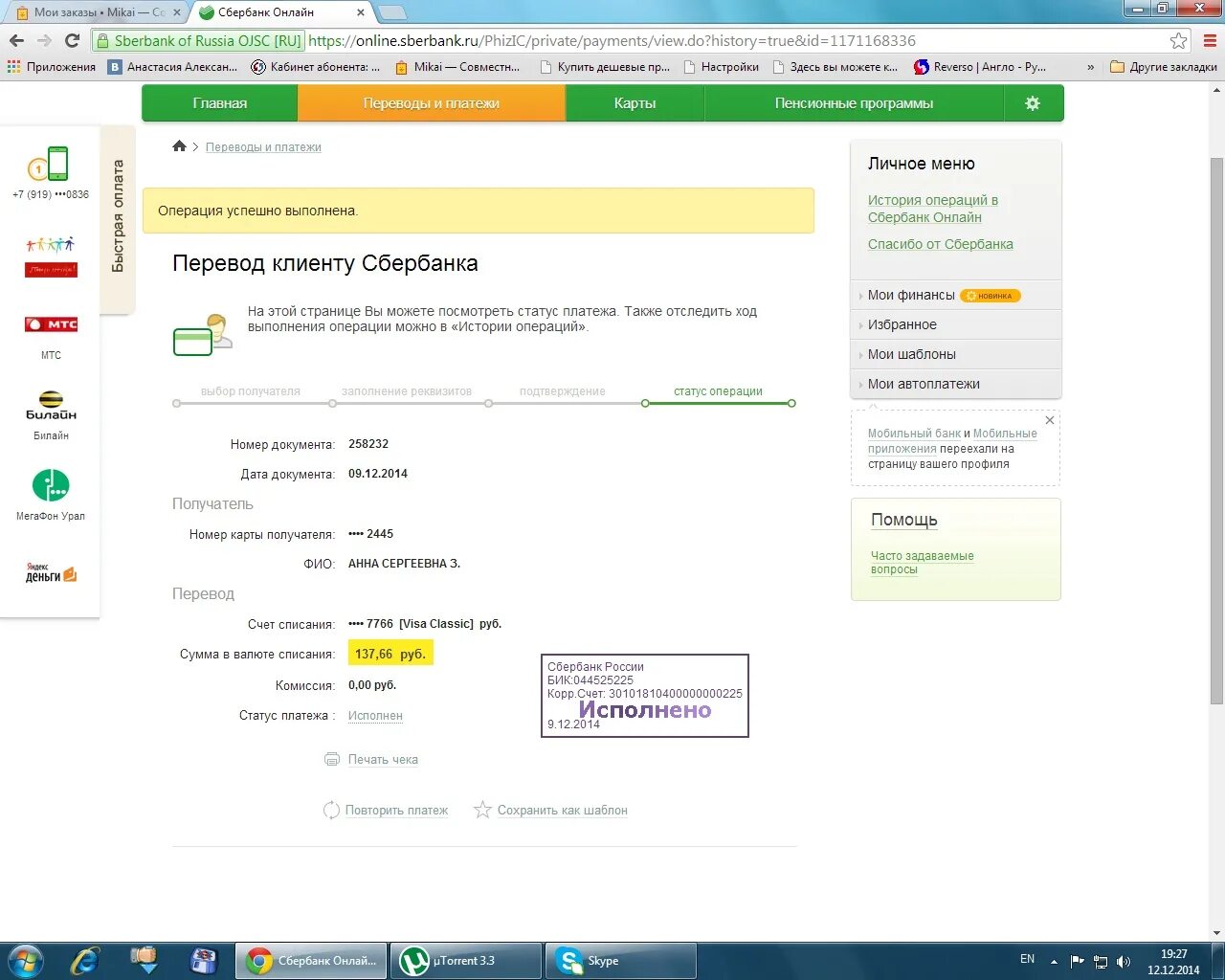
Task: Open a new browser tab
Action: [391, 12]
